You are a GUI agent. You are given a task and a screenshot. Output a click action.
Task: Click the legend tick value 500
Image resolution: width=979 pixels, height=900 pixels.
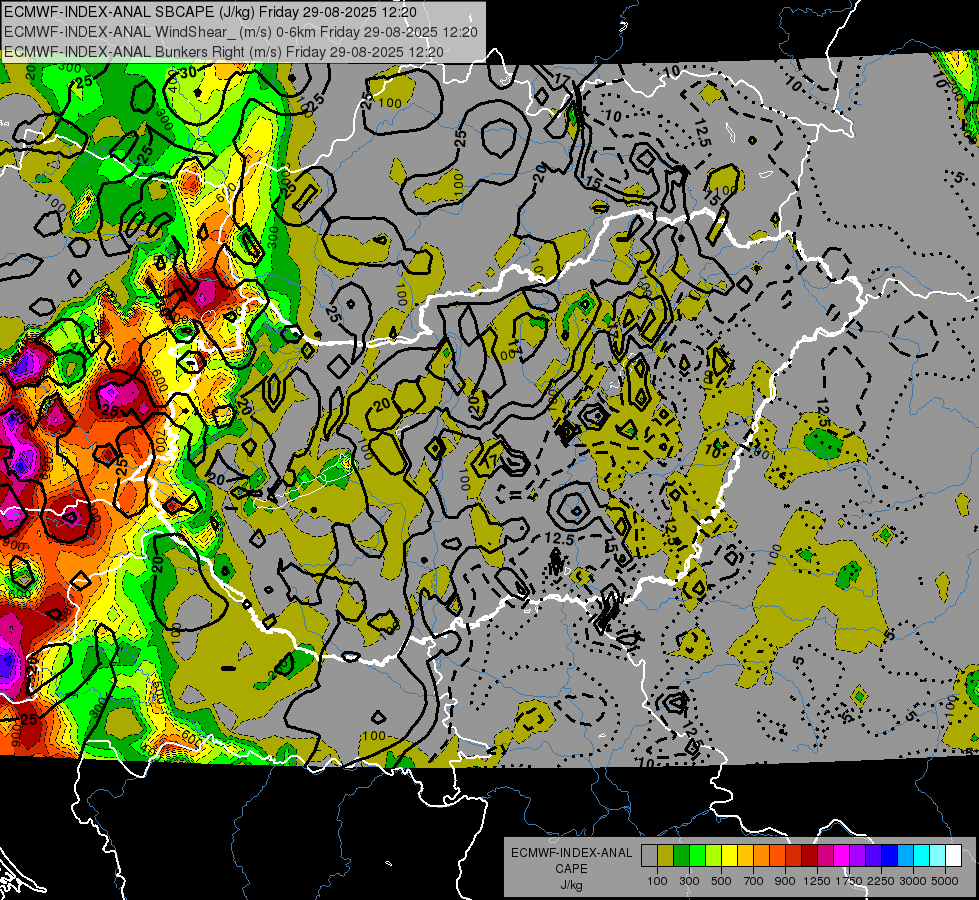coord(721,881)
